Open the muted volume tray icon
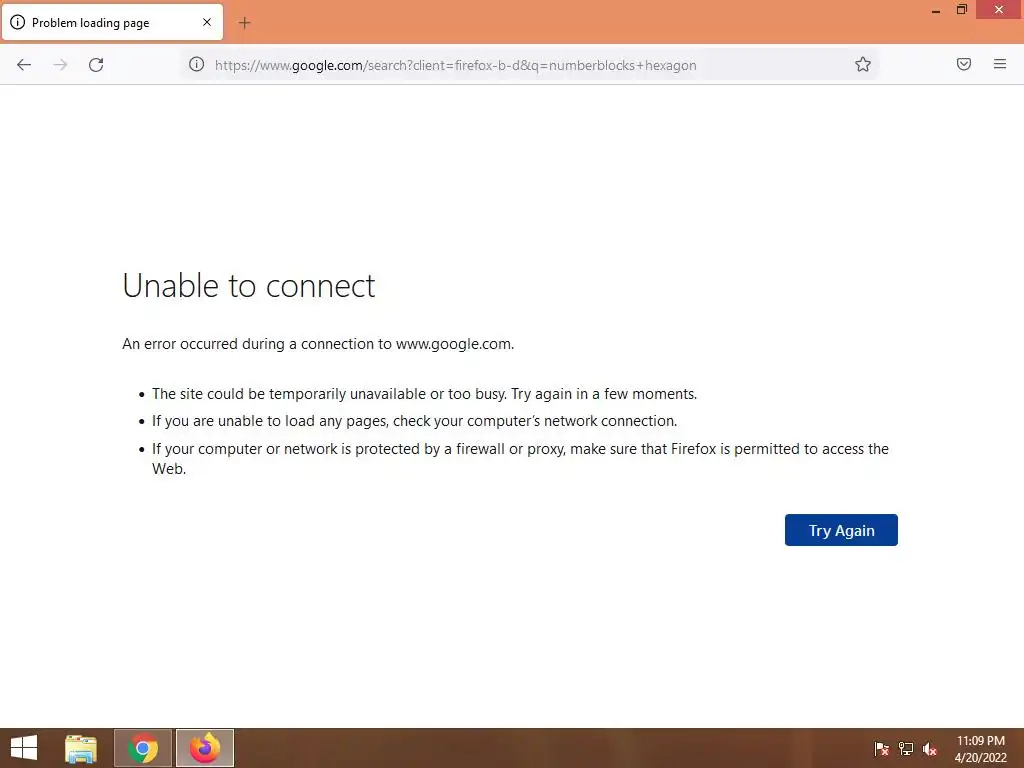Screen dimensions: 1024x768 (x=930, y=749)
